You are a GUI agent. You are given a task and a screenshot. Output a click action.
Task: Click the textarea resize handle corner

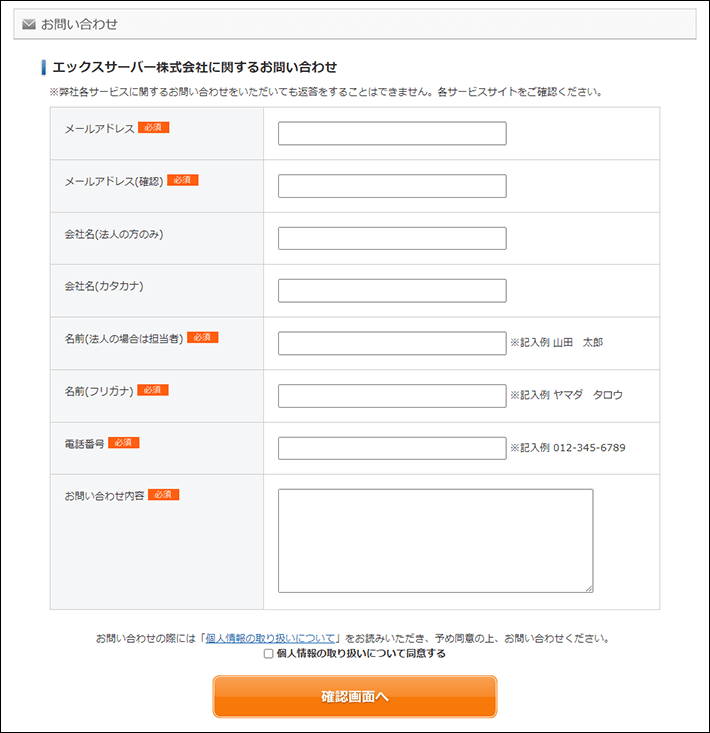click(589, 588)
